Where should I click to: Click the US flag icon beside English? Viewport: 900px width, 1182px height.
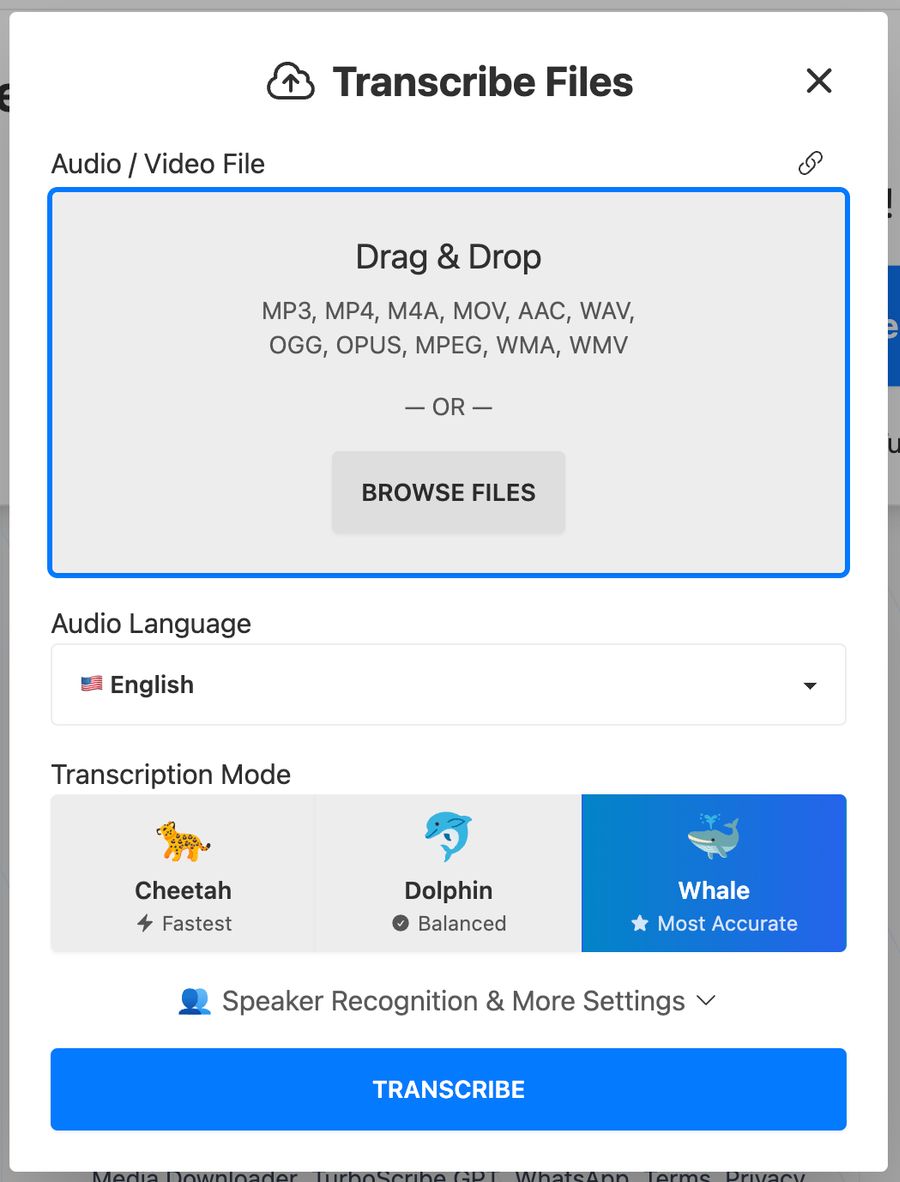click(92, 684)
